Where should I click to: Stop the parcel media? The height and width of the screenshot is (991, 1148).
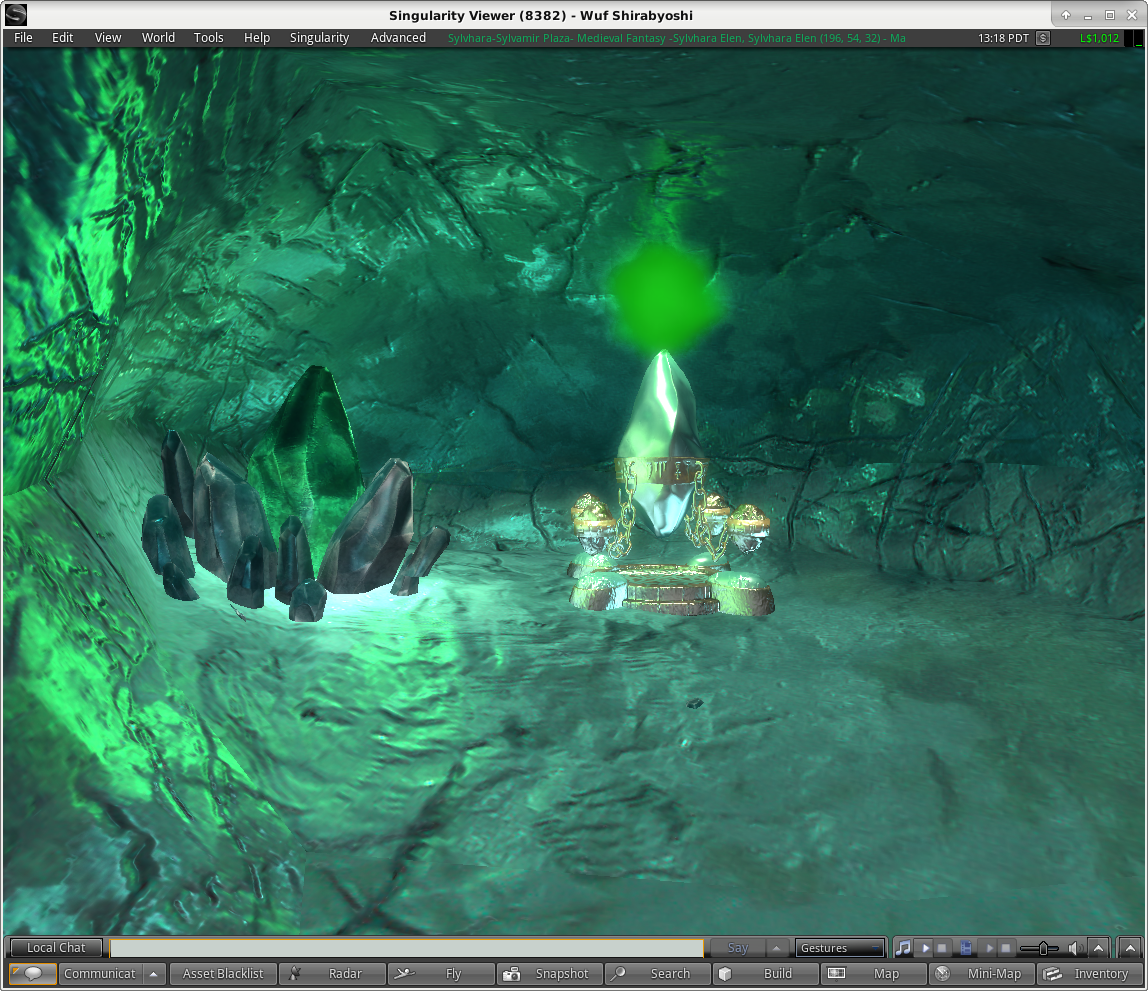point(1006,949)
